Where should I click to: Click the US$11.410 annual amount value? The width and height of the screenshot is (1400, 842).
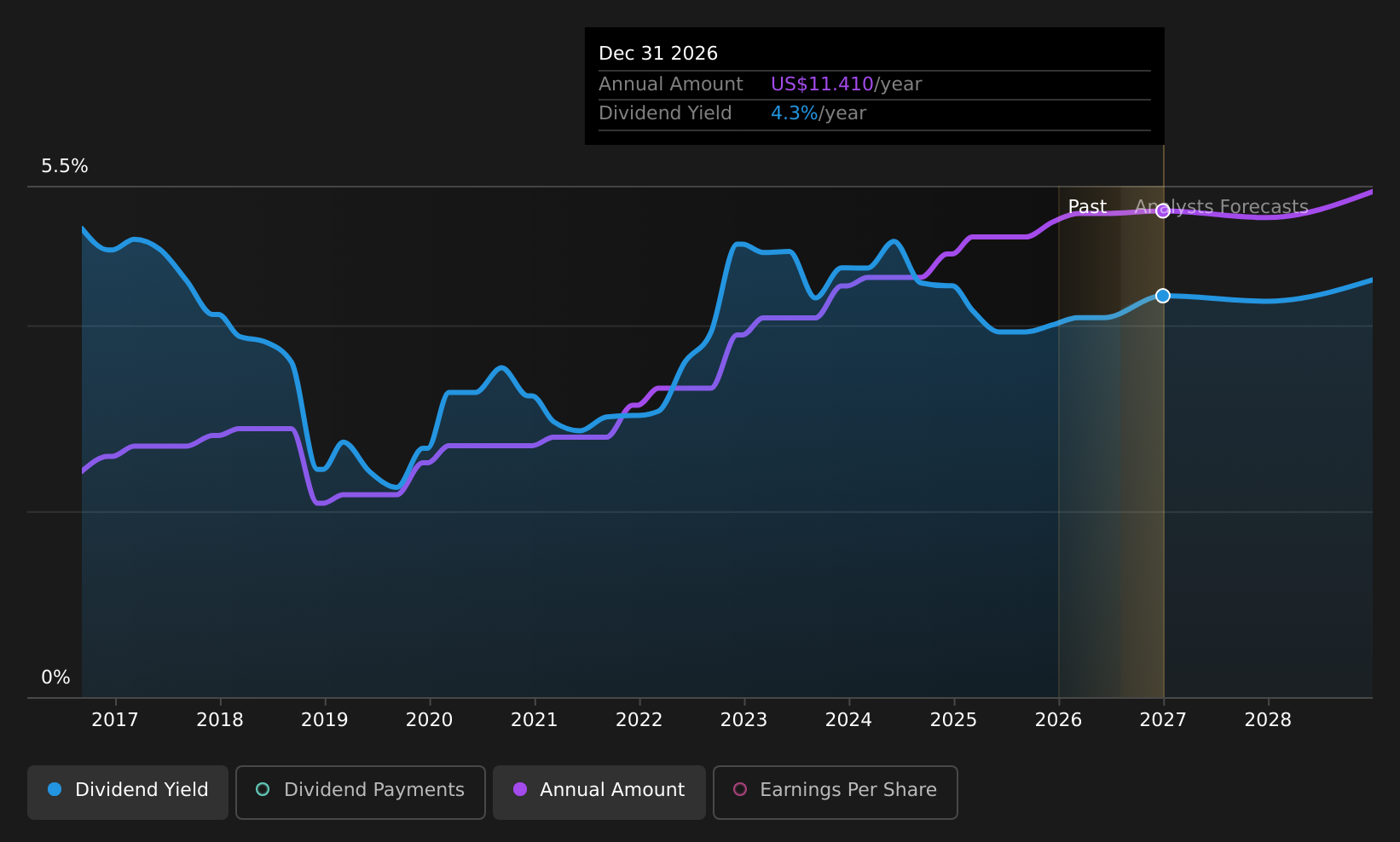[822, 84]
